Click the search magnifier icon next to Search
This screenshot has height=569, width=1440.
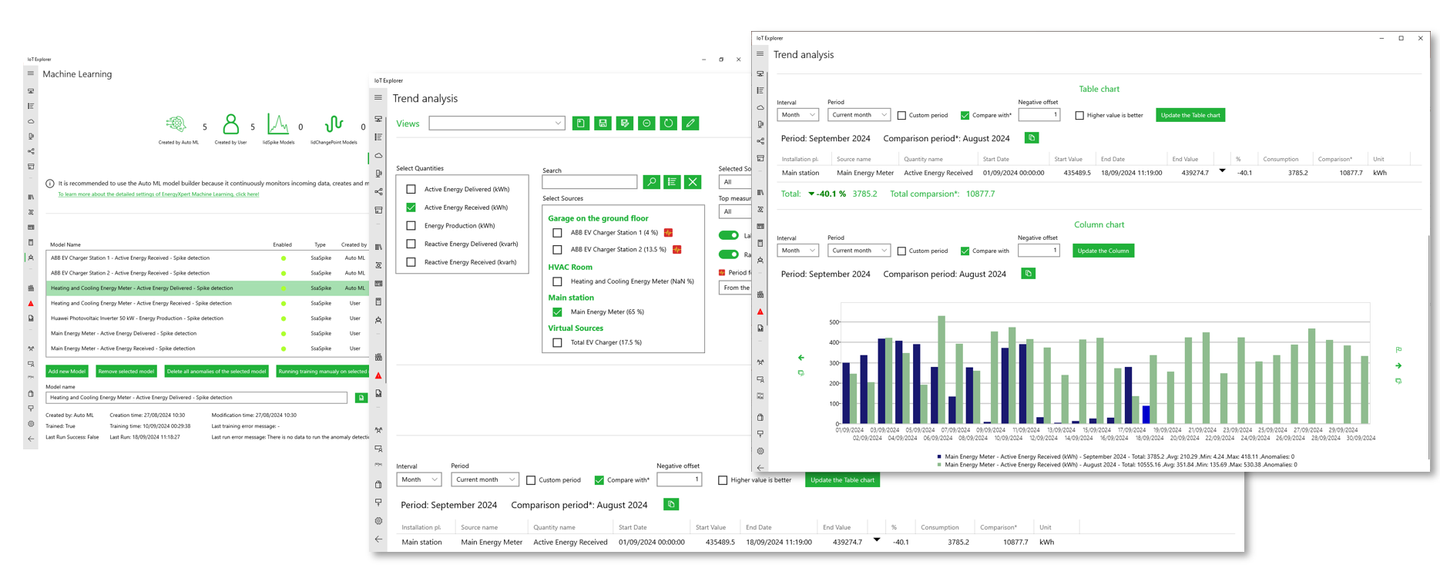(651, 182)
